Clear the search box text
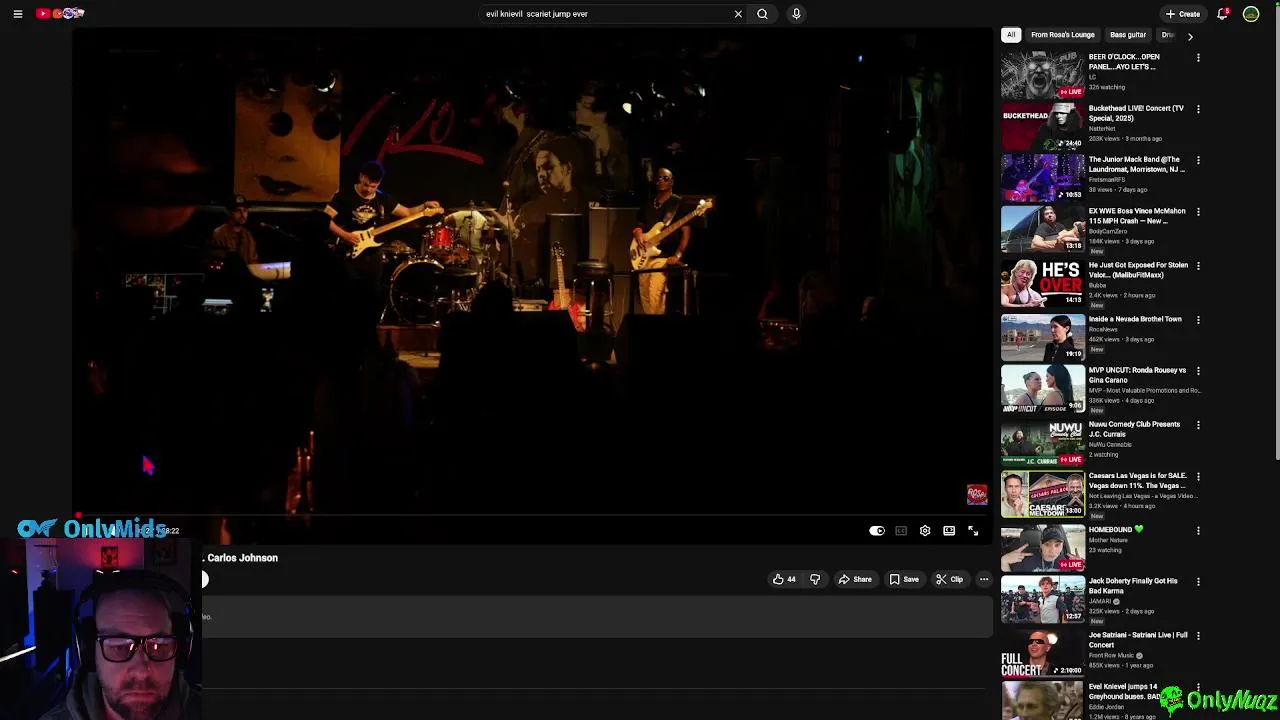1280x720 pixels. coord(738,14)
